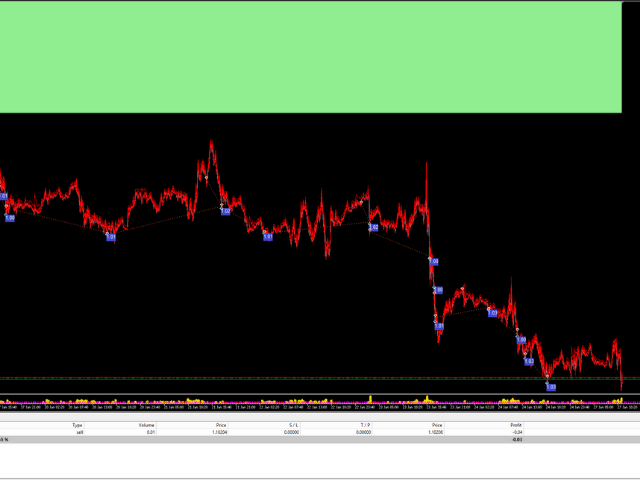The width and height of the screenshot is (640, 480).
Task: Click the 0.01 volume value
Action: [x=151, y=432]
